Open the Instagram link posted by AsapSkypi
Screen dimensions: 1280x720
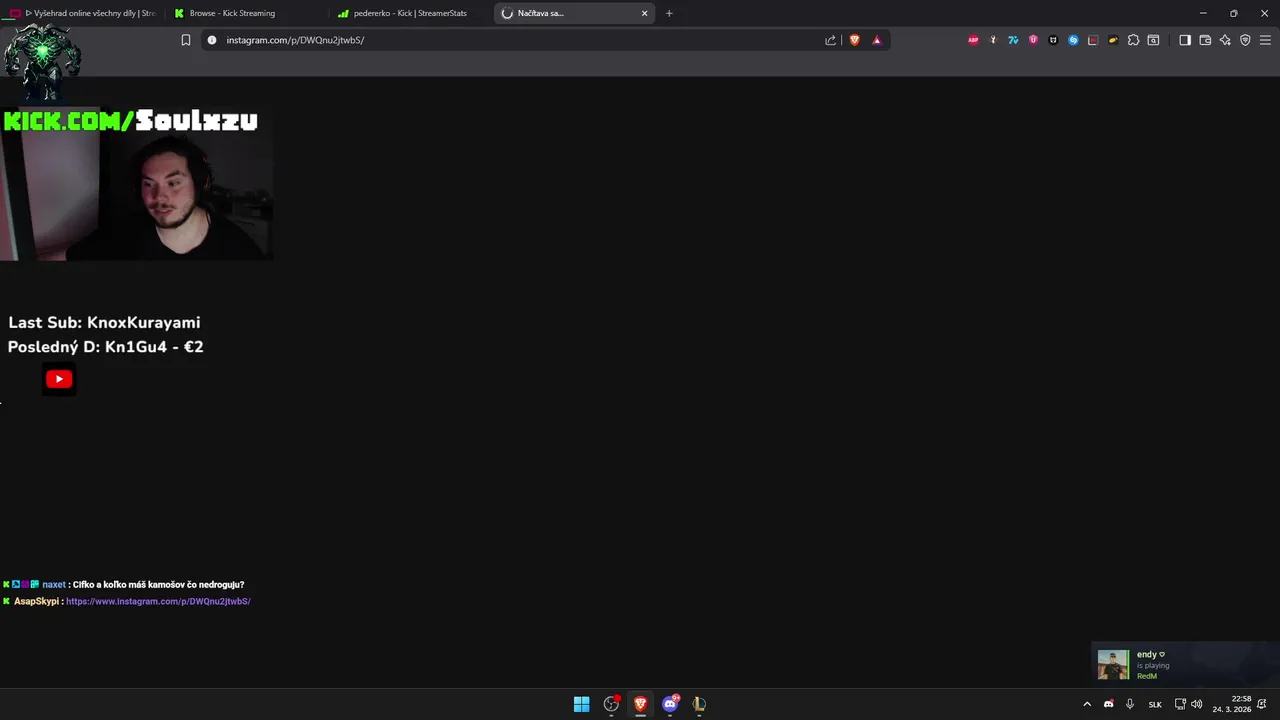(158, 601)
